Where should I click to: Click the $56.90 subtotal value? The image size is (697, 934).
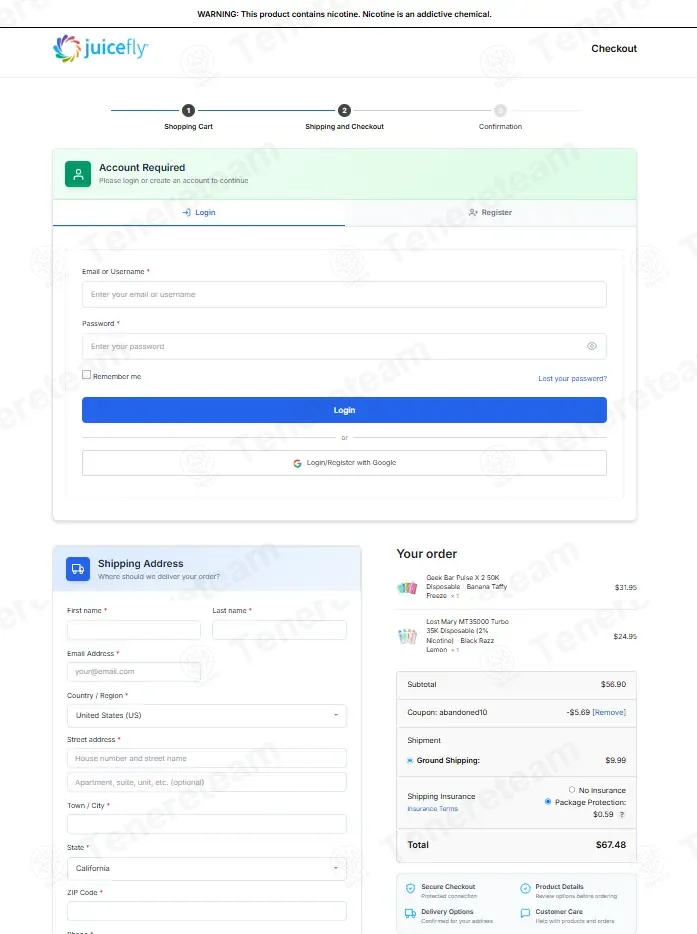pos(613,684)
